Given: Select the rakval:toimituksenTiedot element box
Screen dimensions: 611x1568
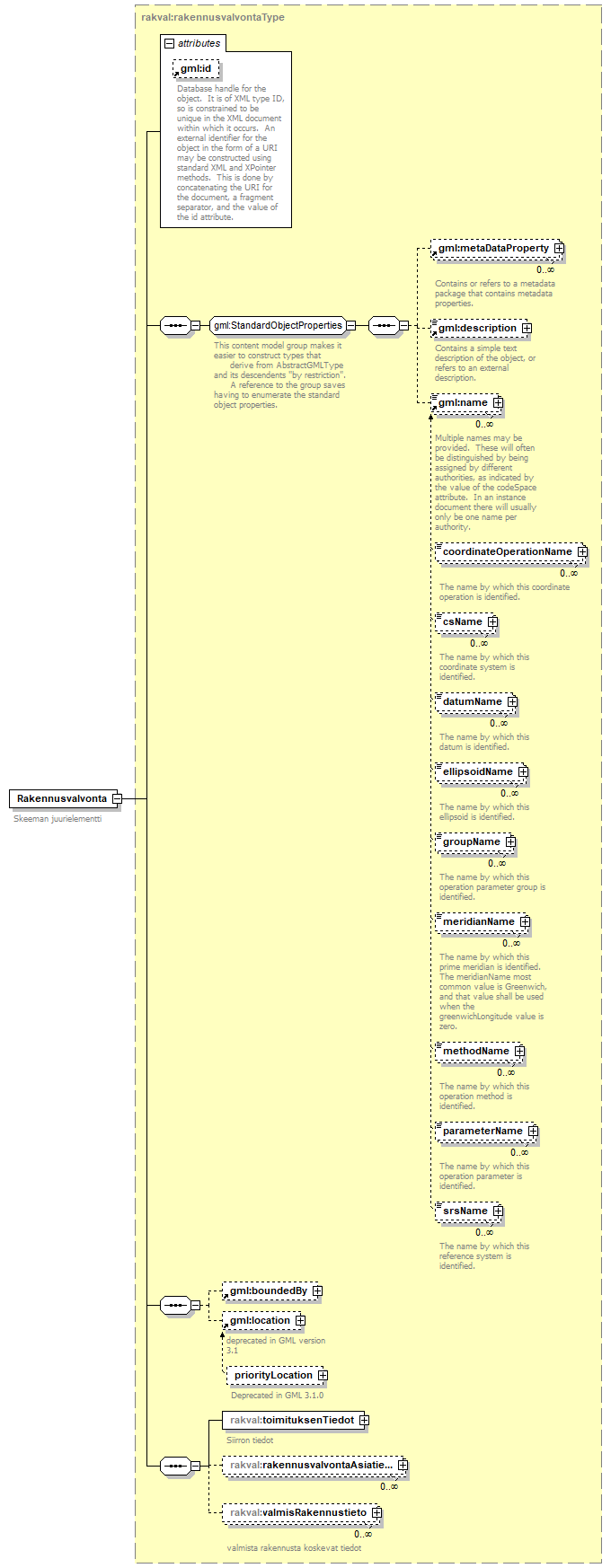Looking at the screenshot, I should click(292, 1420).
